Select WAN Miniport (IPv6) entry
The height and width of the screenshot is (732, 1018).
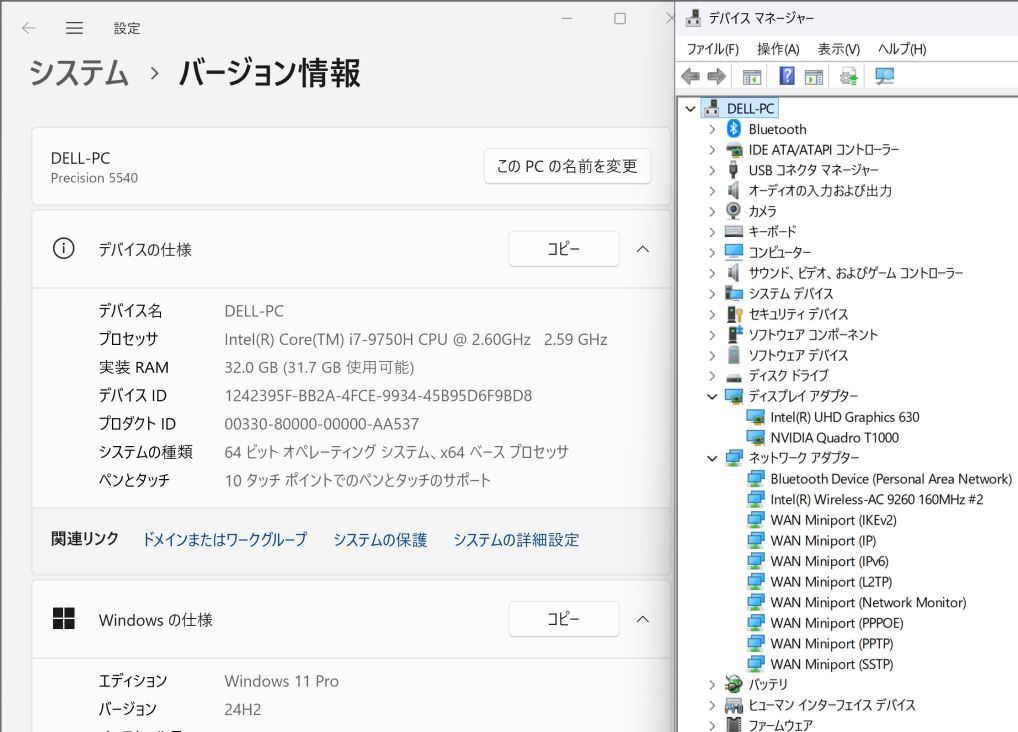tap(829, 561)
